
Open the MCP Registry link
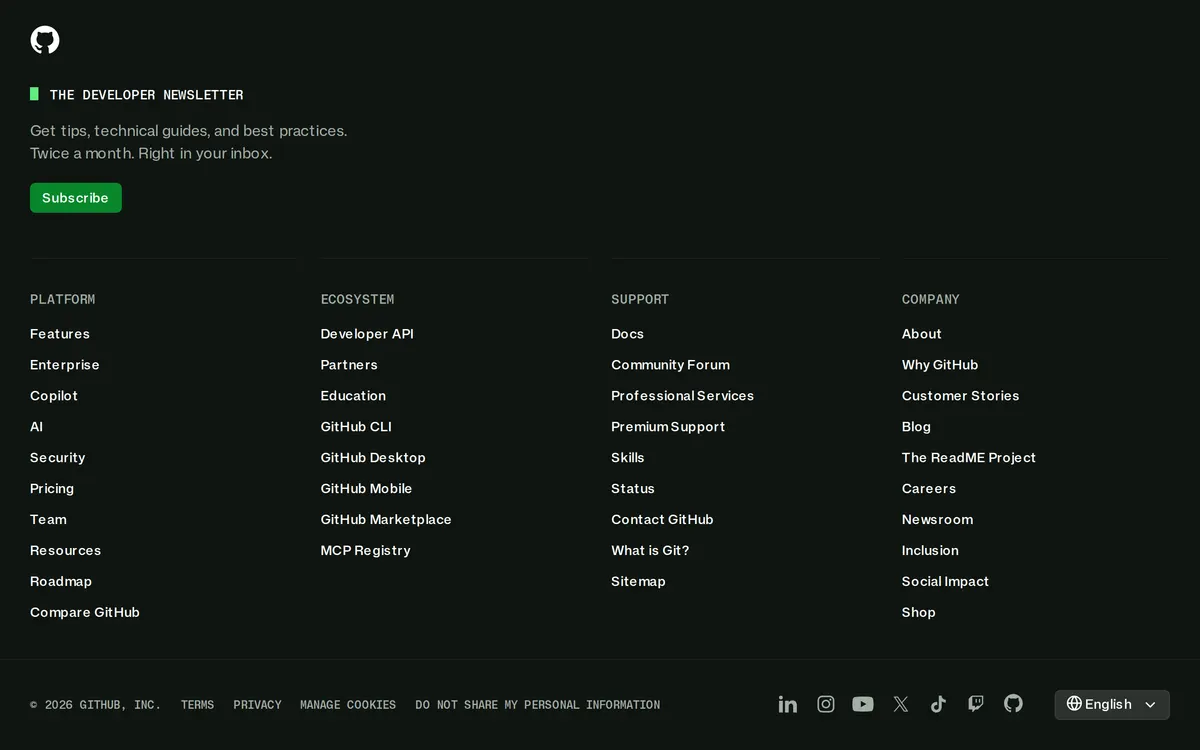tap(366, 551)
